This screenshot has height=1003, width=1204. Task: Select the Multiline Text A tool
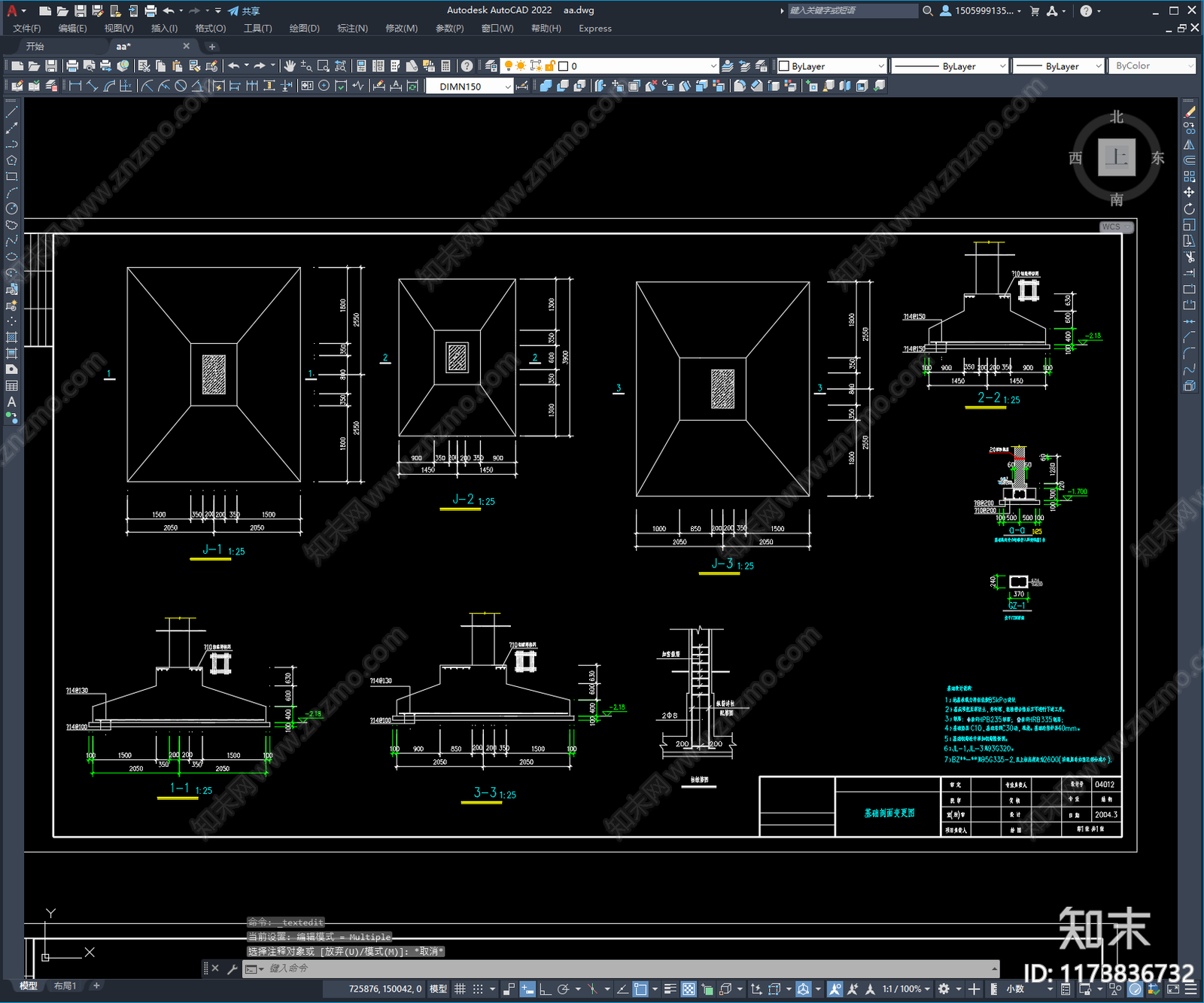pyautogui.click(x=11, y=402)
